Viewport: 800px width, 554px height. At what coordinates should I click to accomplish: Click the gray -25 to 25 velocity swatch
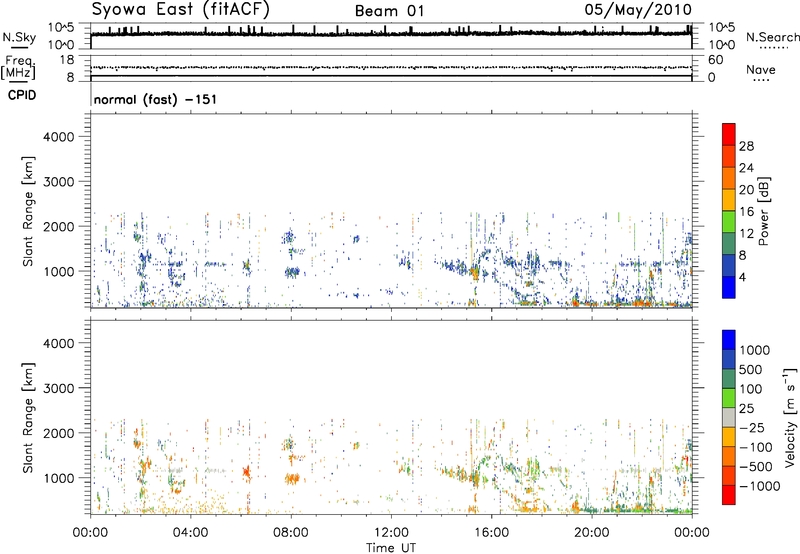[729, 417]
